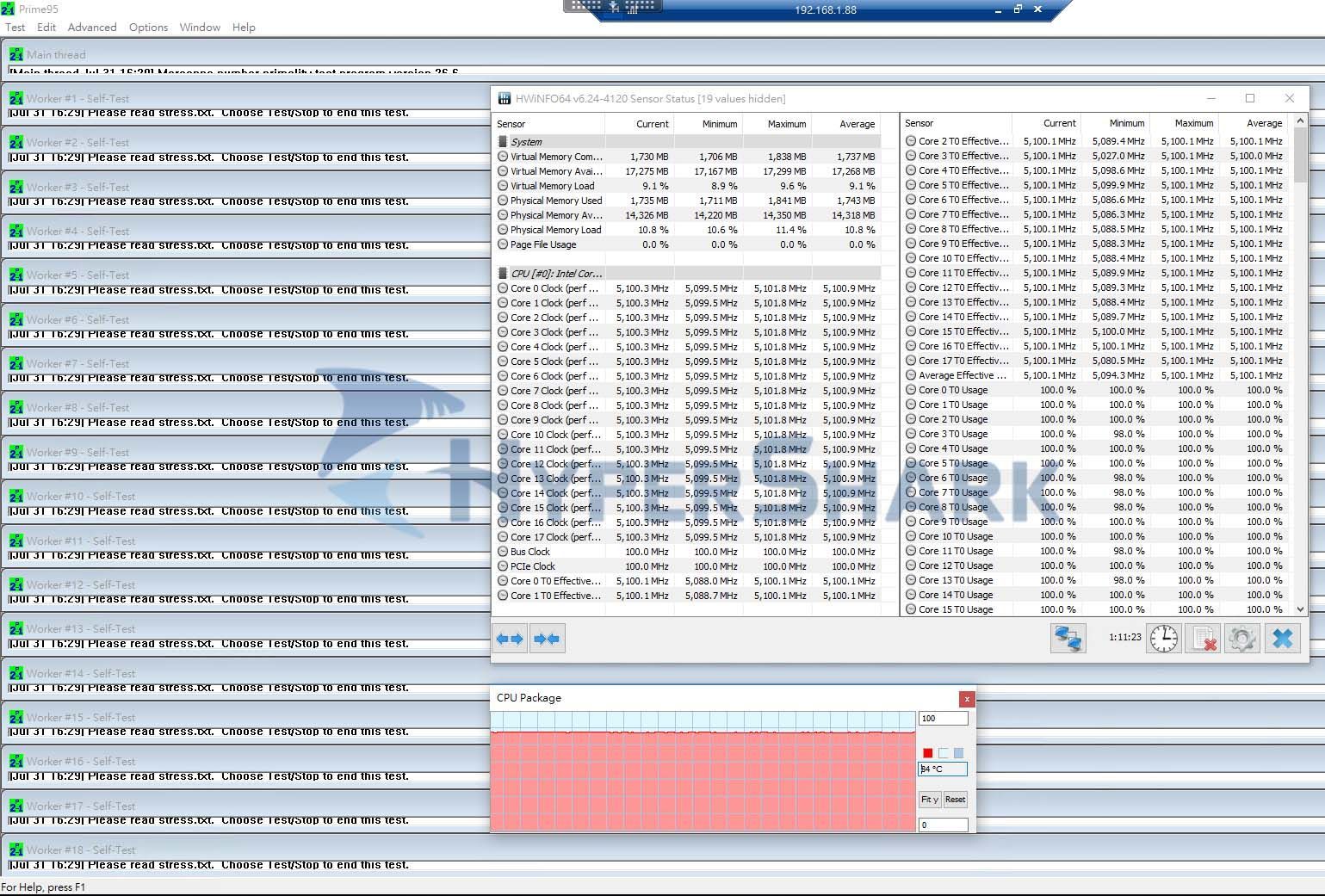The width and height of the screenshot is (1325, 896).
Task: Select the red color swatch in CPU Package
Action: pyautogui.click(x=927, y=753)
